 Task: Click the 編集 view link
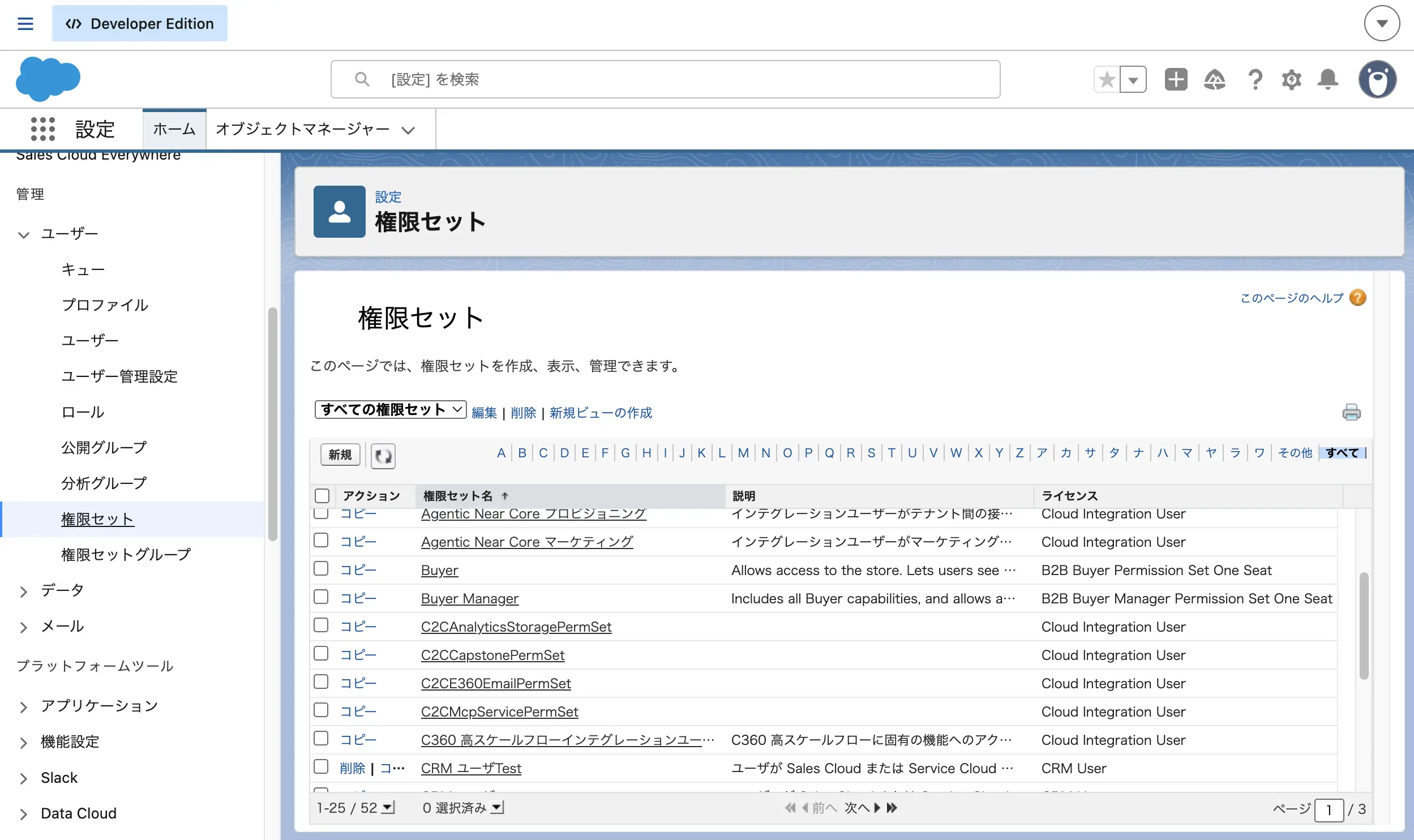484,413
